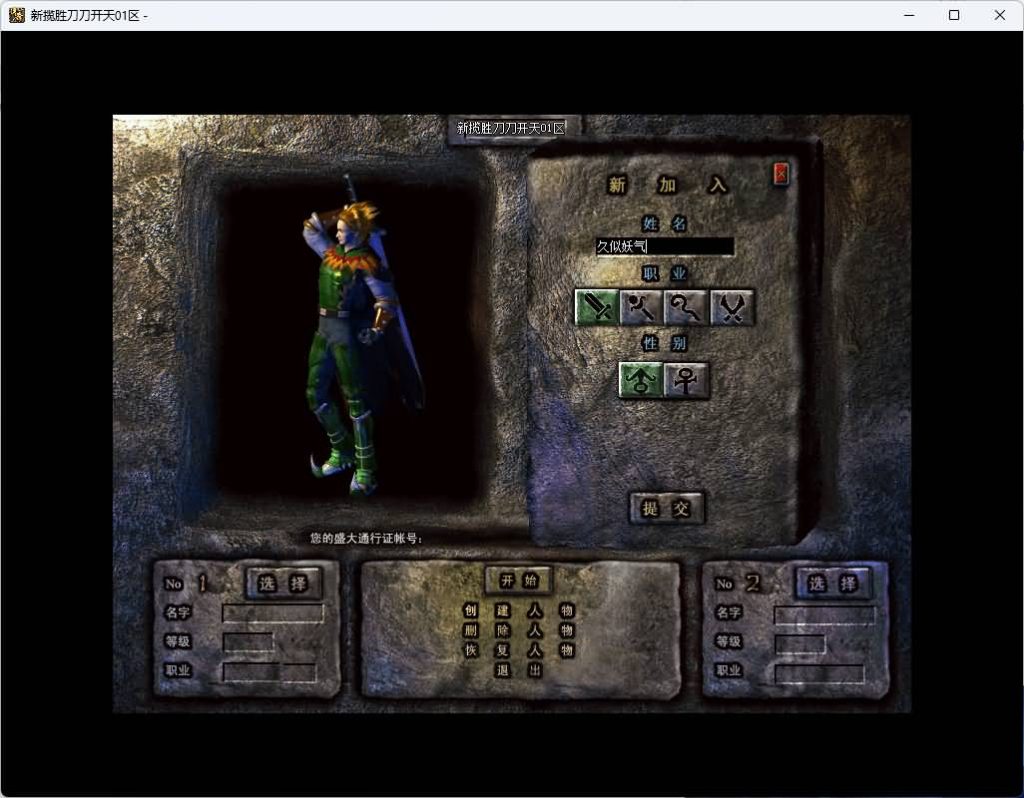Image resolution: width=1024 pixels, height=798 pixels.
Task: Click 退出 to exit the game
Action: pos(518,670)
